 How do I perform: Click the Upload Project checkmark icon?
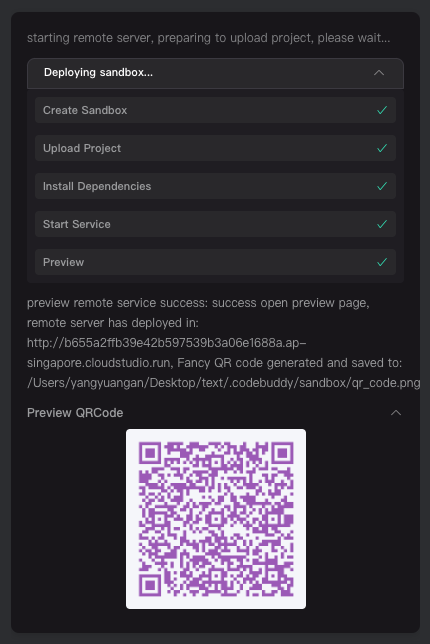click(x=382, y=148)
